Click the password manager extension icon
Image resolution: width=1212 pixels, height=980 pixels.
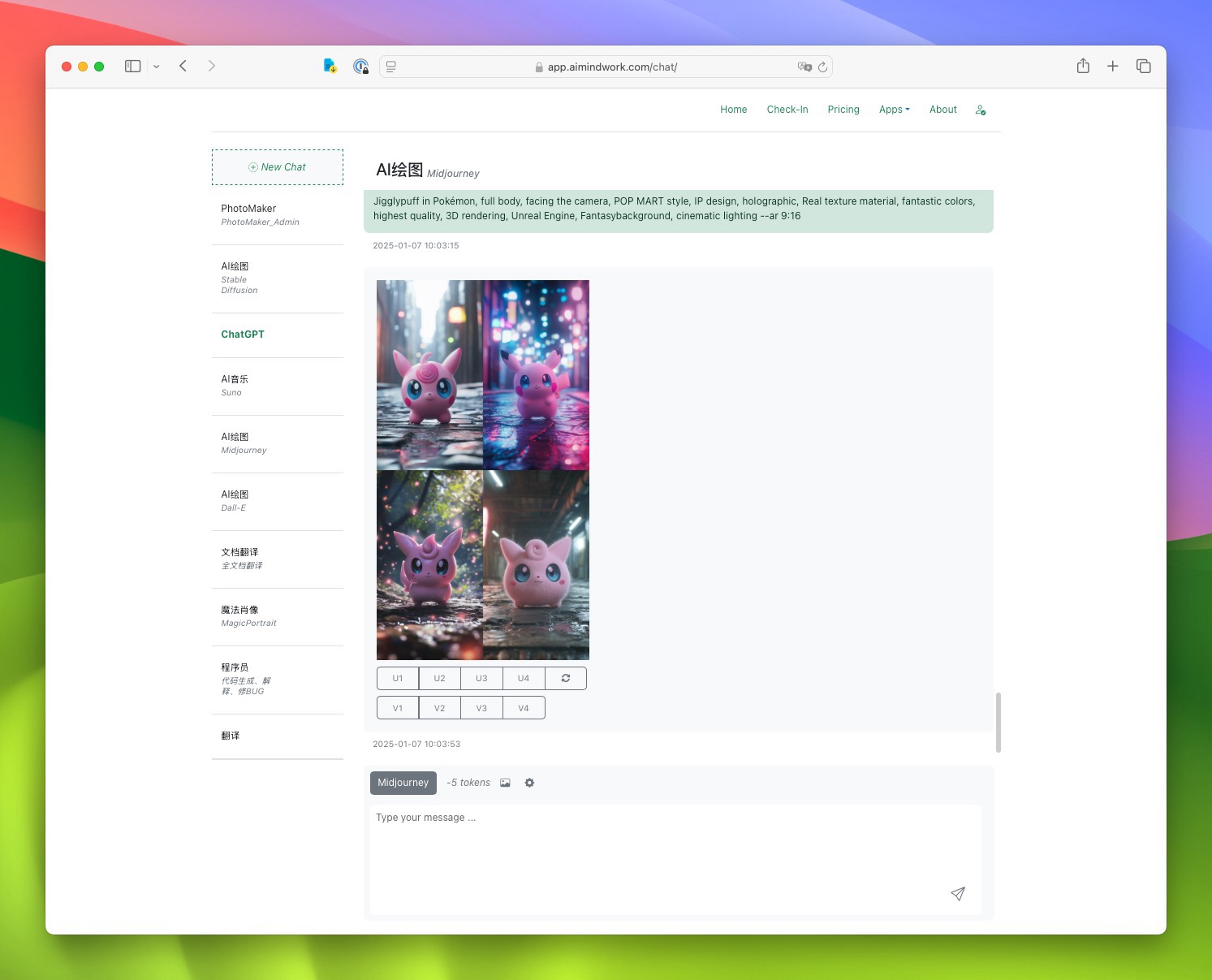click(x=361, y=67)
